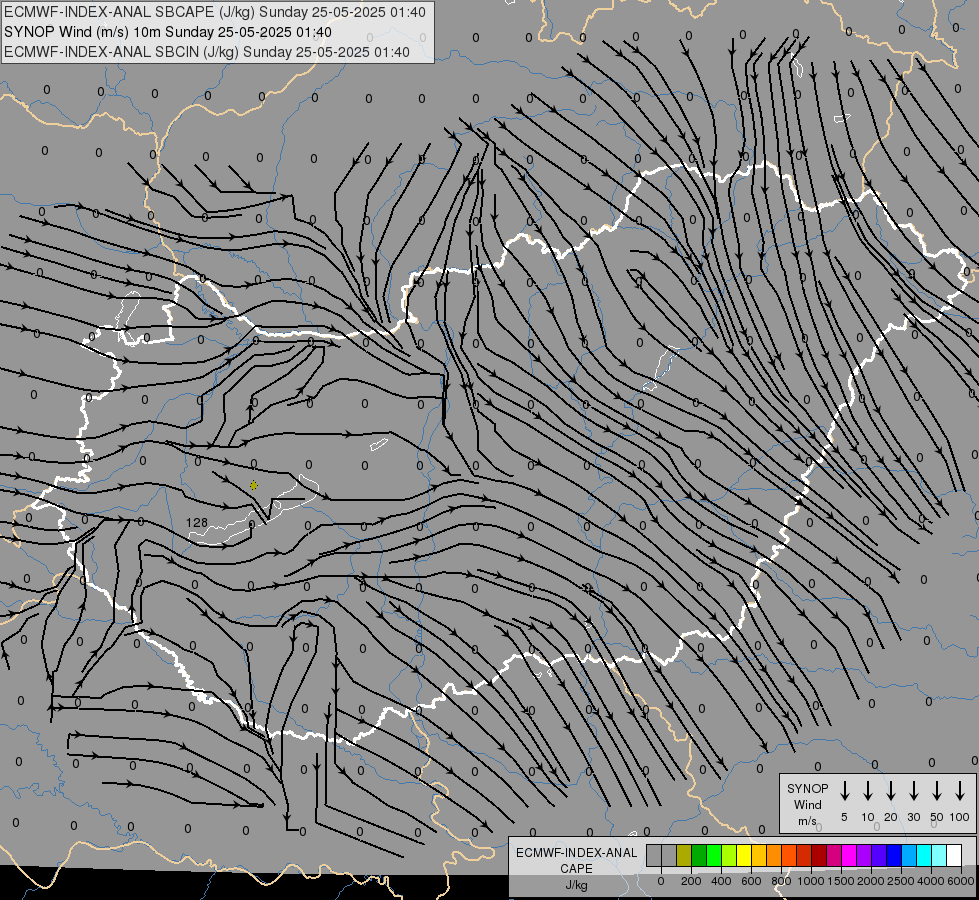Click the wind legend arrow above 50
This screenshot has height=900, width=979.
[937, 791]
